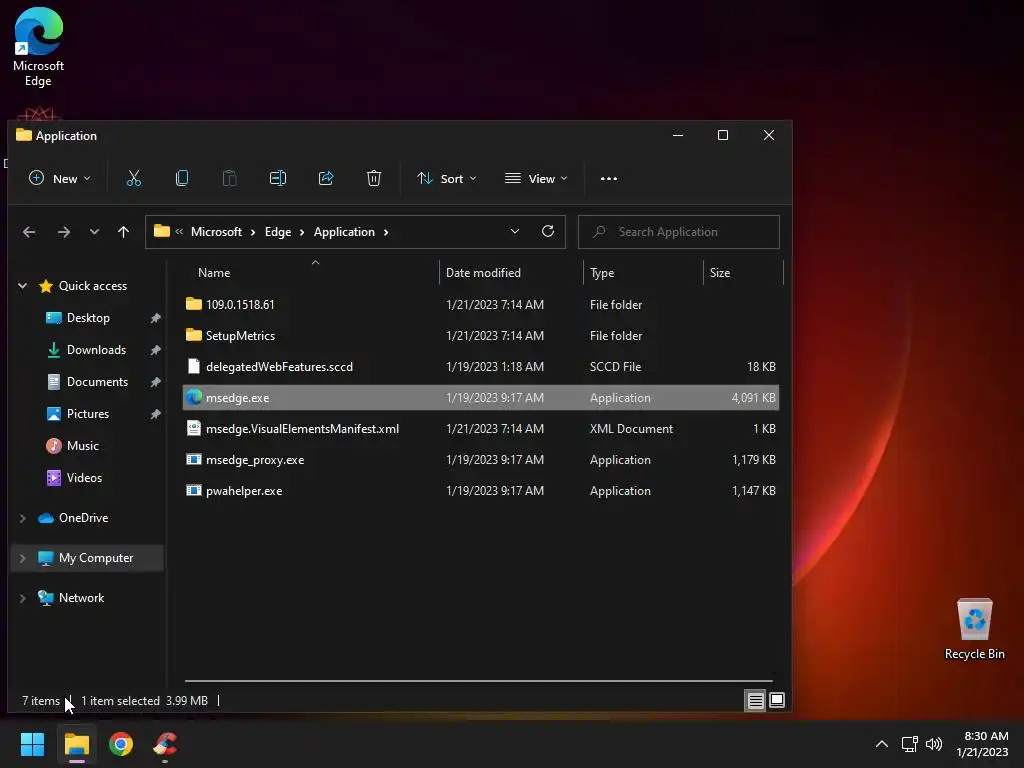Expand the Network tree node

[23, 598]
